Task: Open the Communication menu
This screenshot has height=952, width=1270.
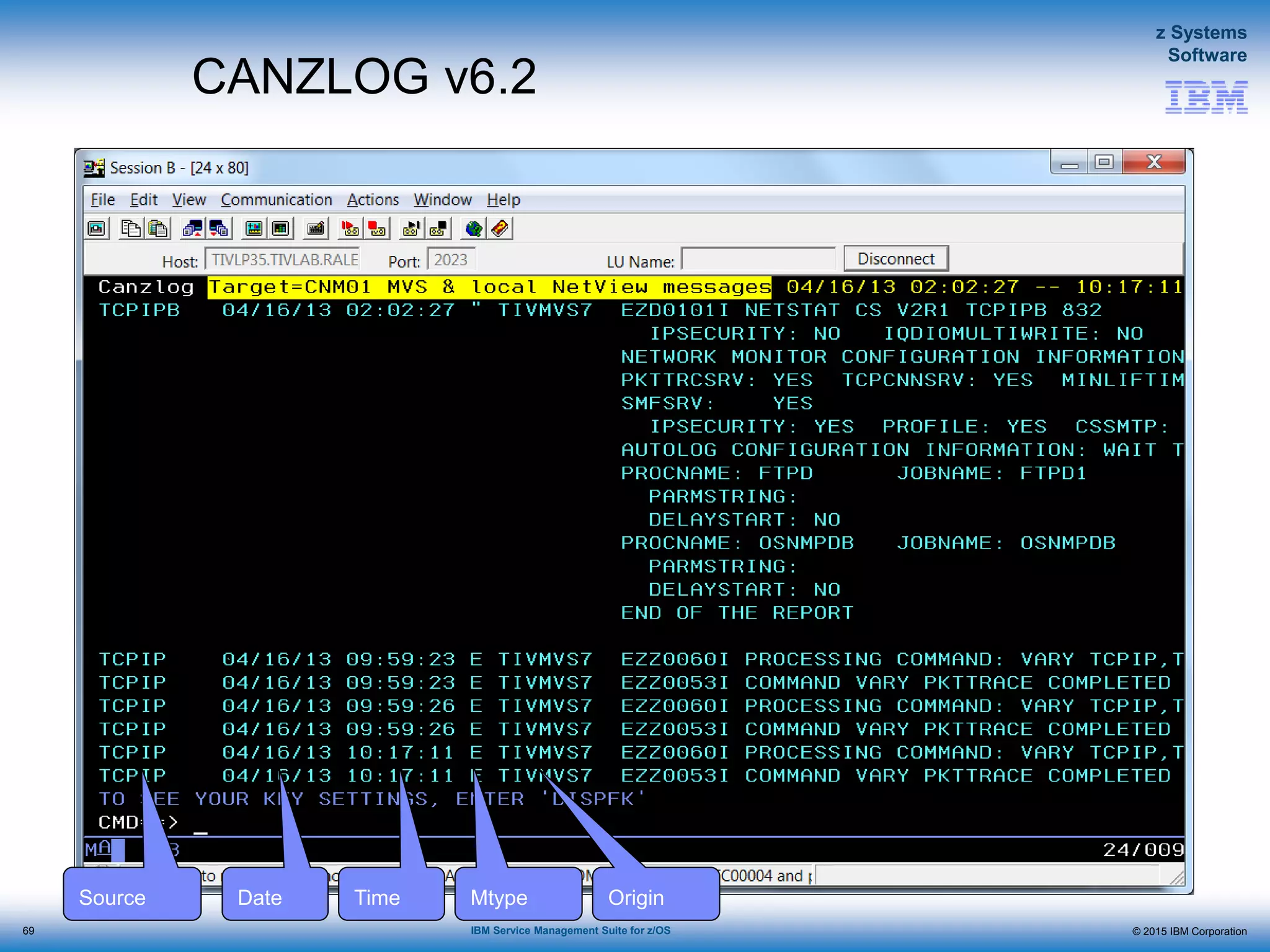Action: pyautogui.click(x=277, y=200)
